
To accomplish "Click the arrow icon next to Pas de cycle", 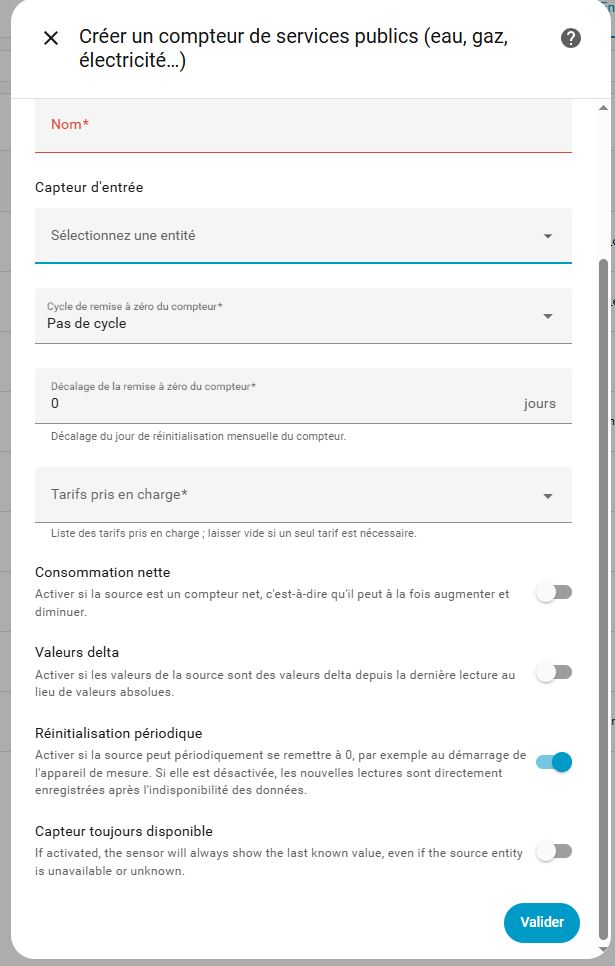I will click(x=548, y=316).
